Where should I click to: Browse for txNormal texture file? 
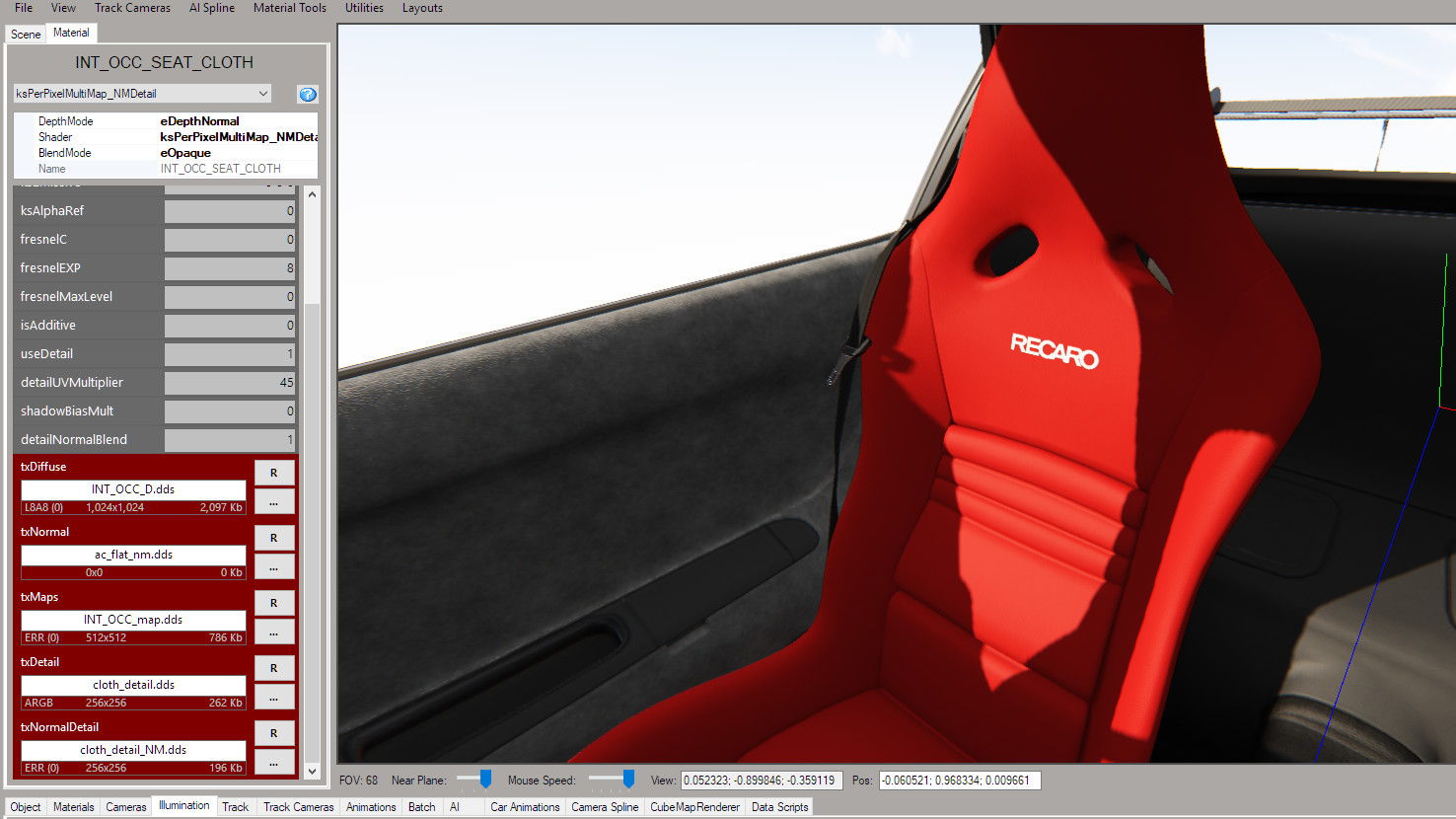pos(274,567)
